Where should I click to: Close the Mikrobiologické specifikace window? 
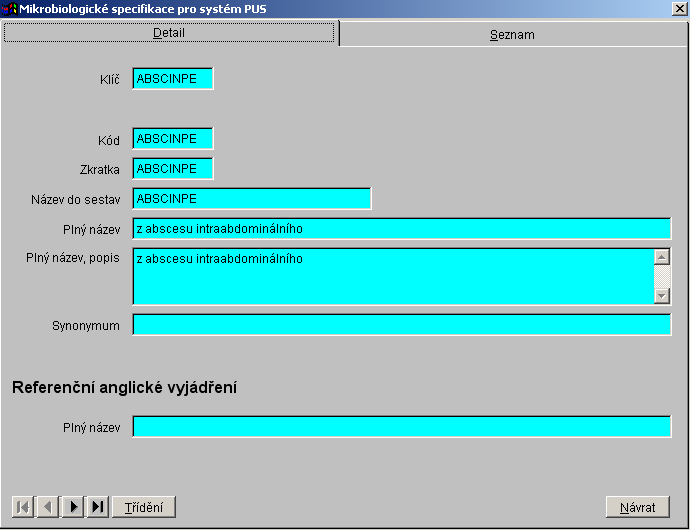679,9
